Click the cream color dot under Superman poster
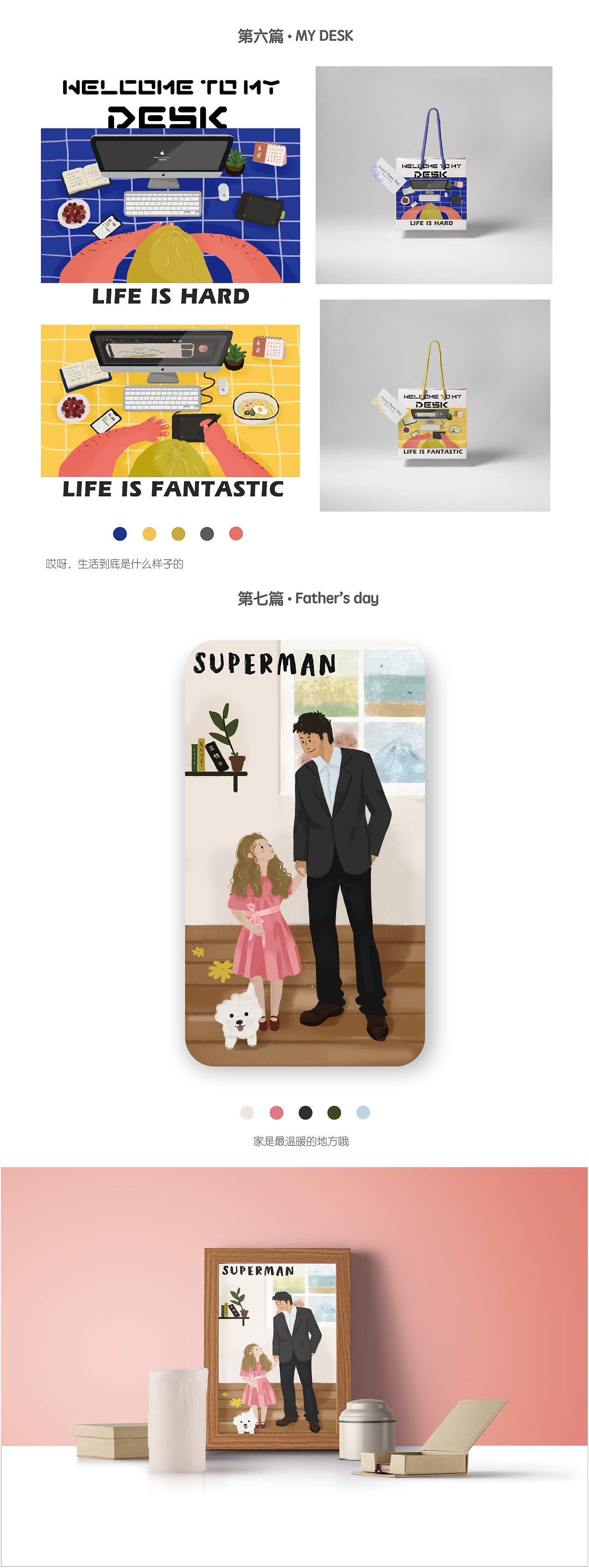Viewport: 589px width, 1568px height. coord(247,1113)
